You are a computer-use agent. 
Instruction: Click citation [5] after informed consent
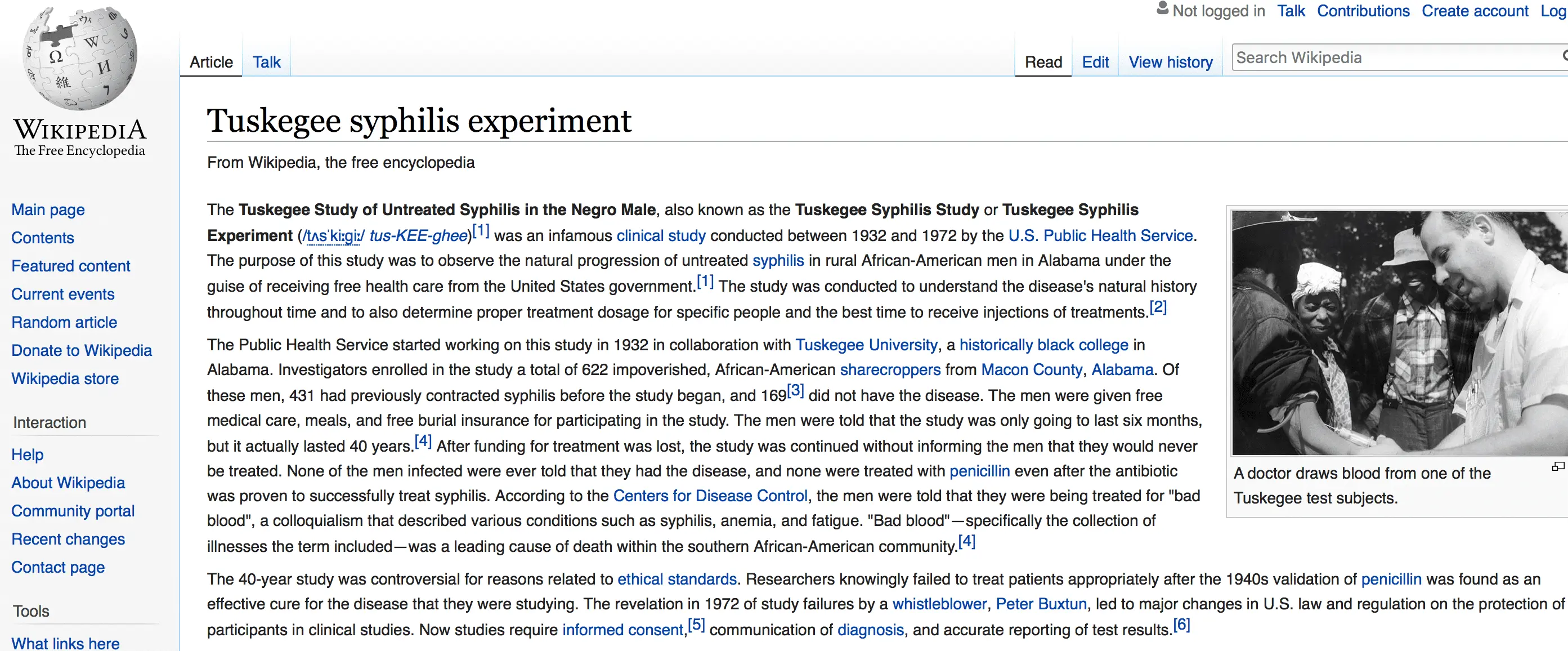tap(696, 625)
